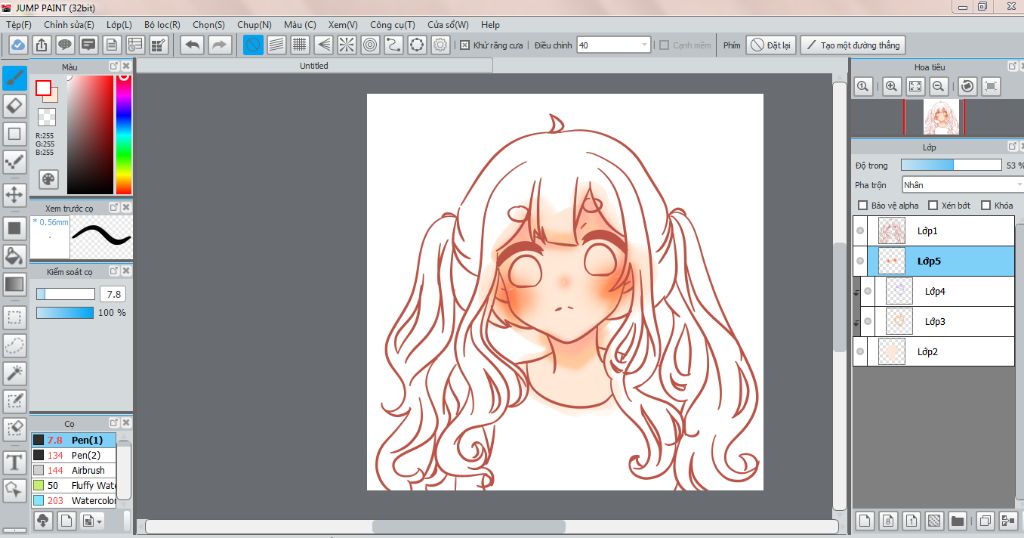Select the rectangular Selection tool

pos(14,318)
